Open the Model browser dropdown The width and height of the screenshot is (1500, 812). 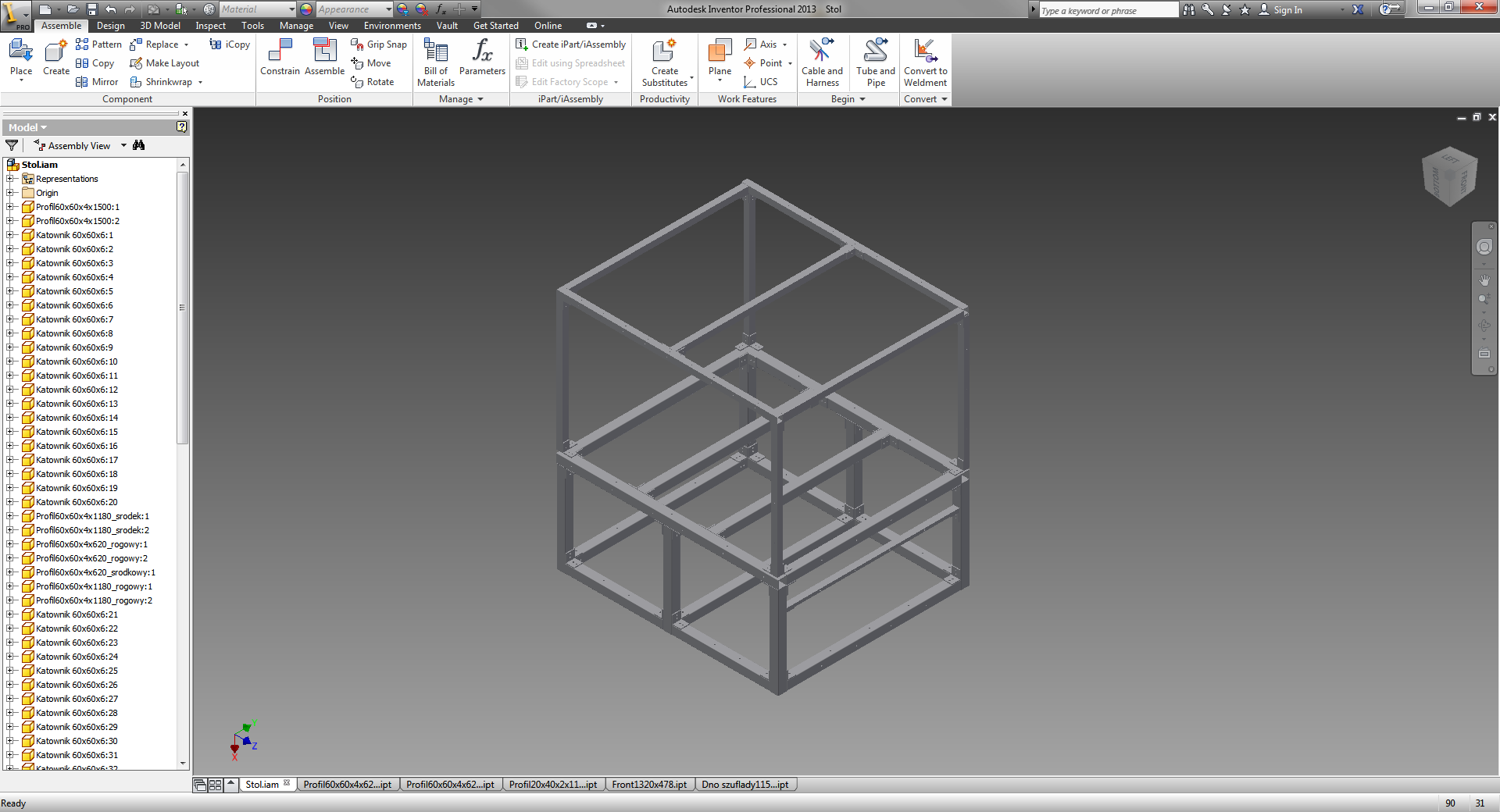pos(28,127)
